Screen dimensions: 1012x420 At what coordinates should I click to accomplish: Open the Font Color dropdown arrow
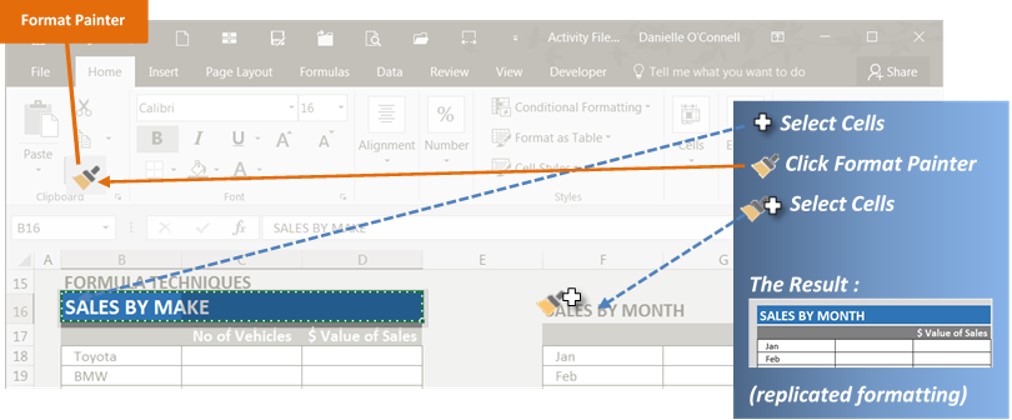click(x=258, y=170)
